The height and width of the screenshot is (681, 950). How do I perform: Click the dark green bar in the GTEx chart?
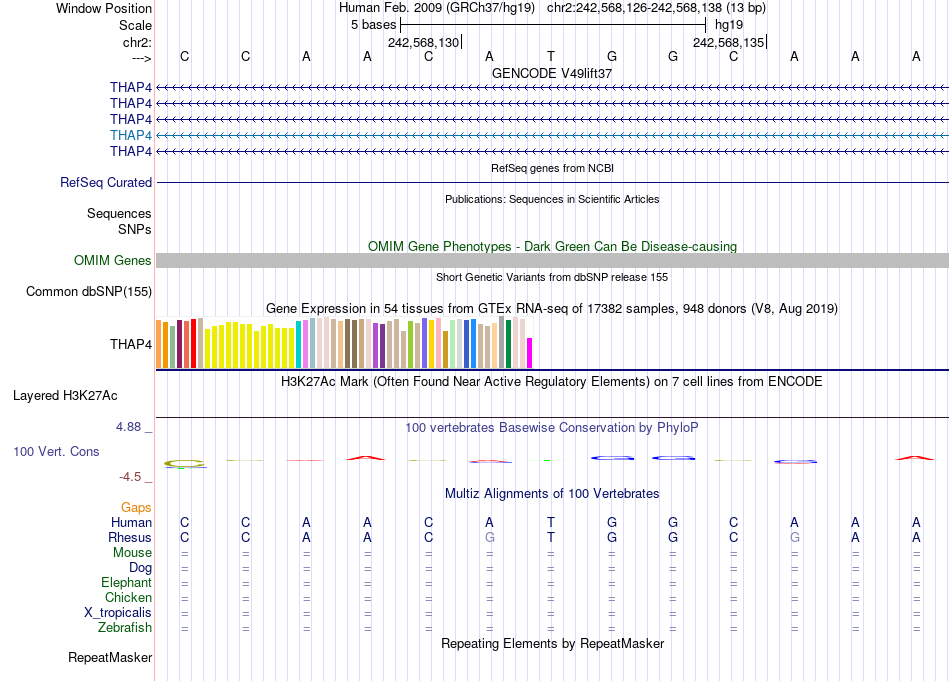coord(508,344)
